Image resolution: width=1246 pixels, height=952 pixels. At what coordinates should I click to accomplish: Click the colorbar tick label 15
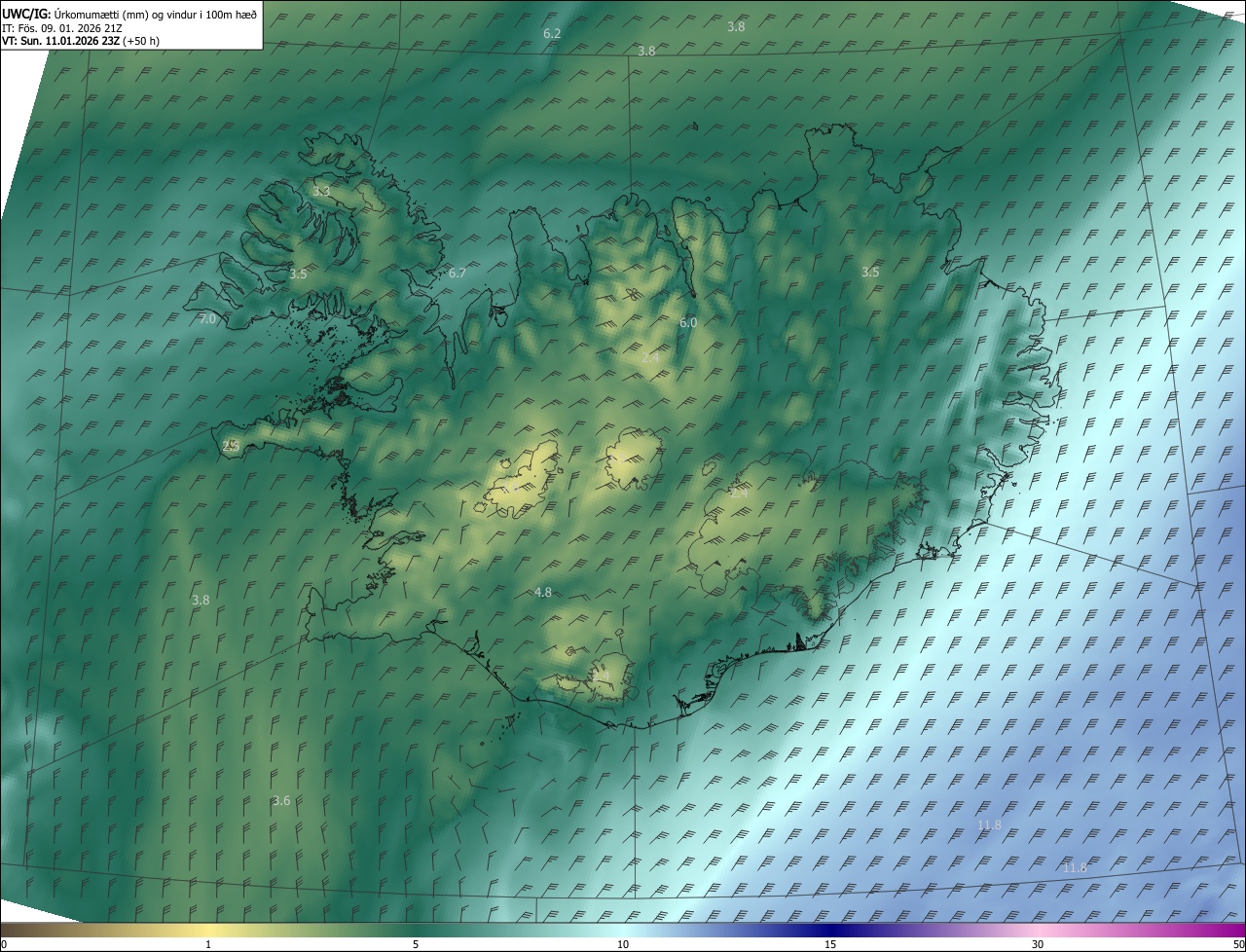tap(830, 944)
